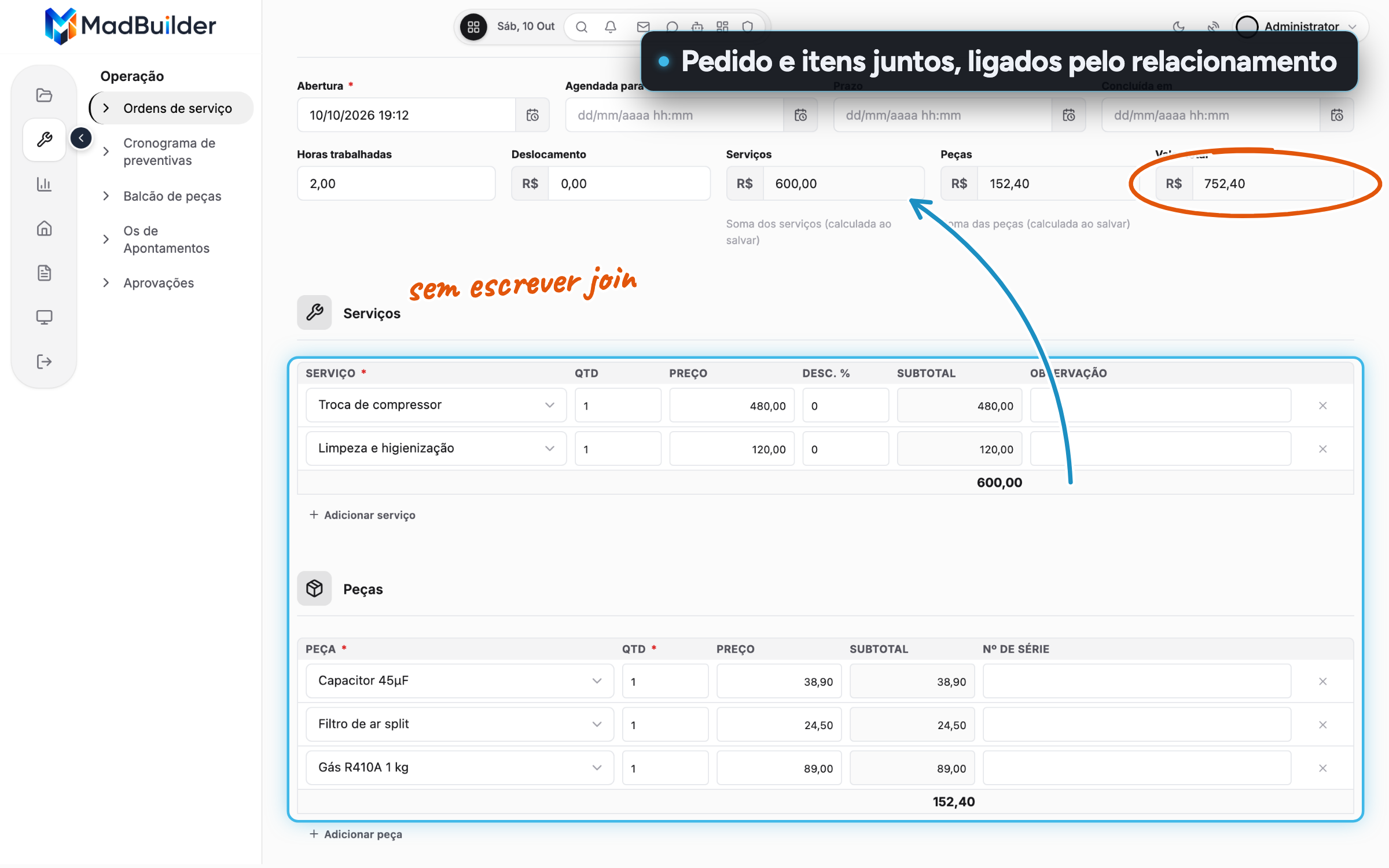Click price field 24,50 for Filtro
The height and width of the screenshot is (868, 1389).
tap(780, 724)
